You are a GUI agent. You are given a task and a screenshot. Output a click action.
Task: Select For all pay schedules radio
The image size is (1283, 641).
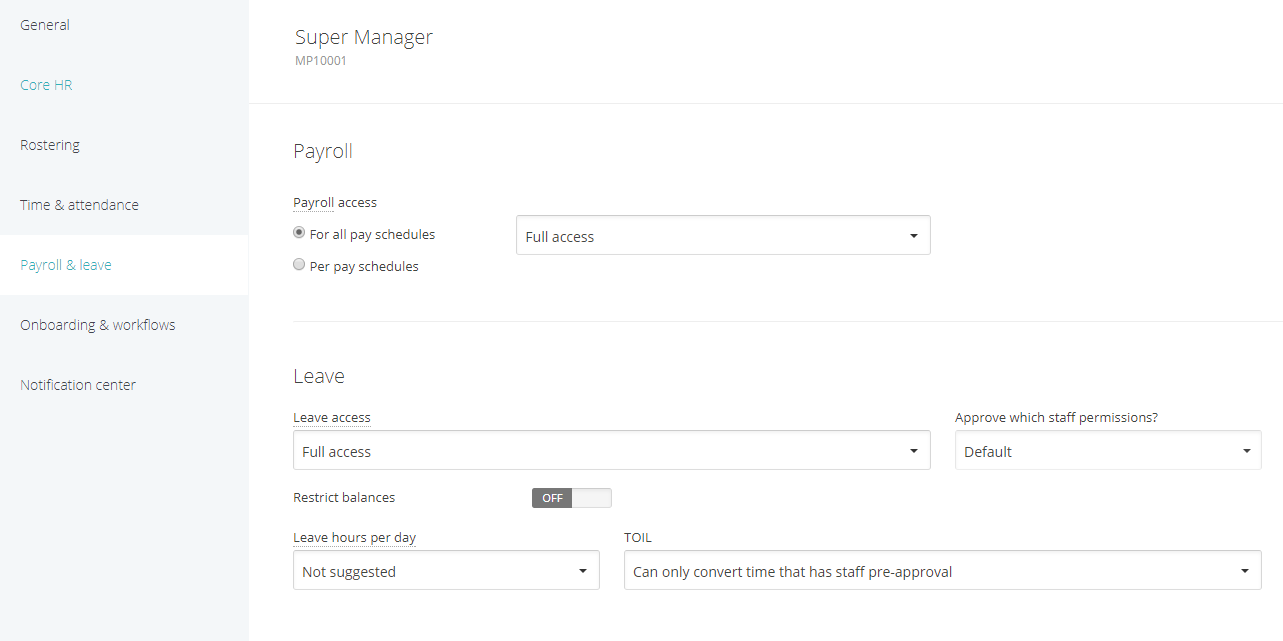pyautogui.click(x=299, y=233)
